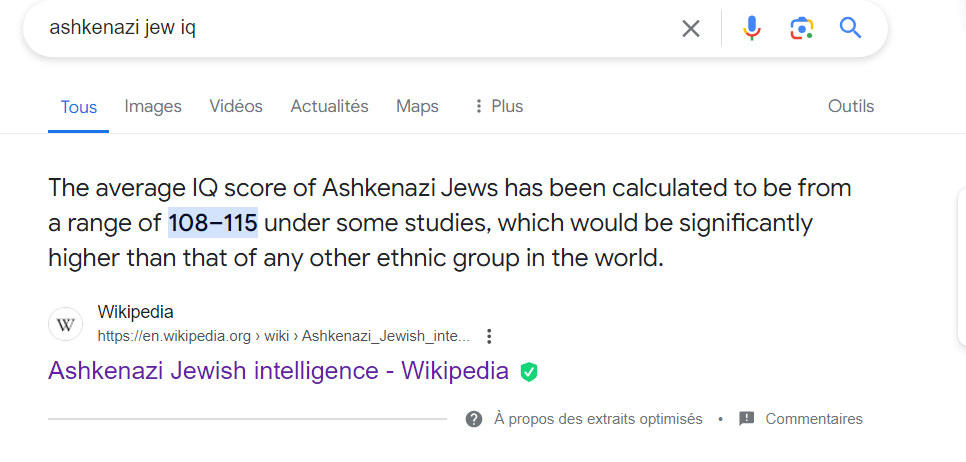Expand the Plus more-filters menu
966x462 pixels.
pos(498,106)
